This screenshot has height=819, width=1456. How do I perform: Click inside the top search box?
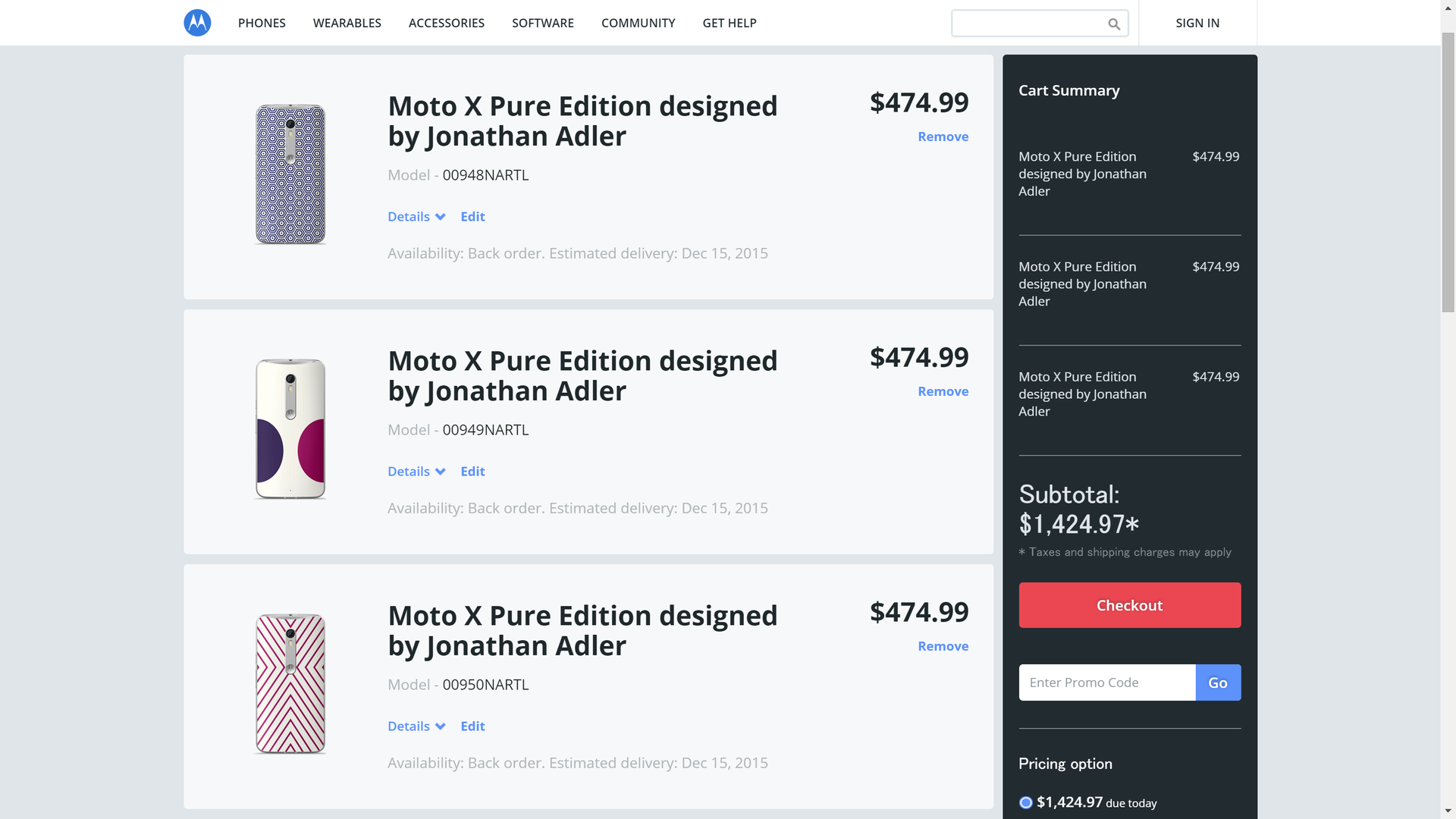click(1028, 24)
